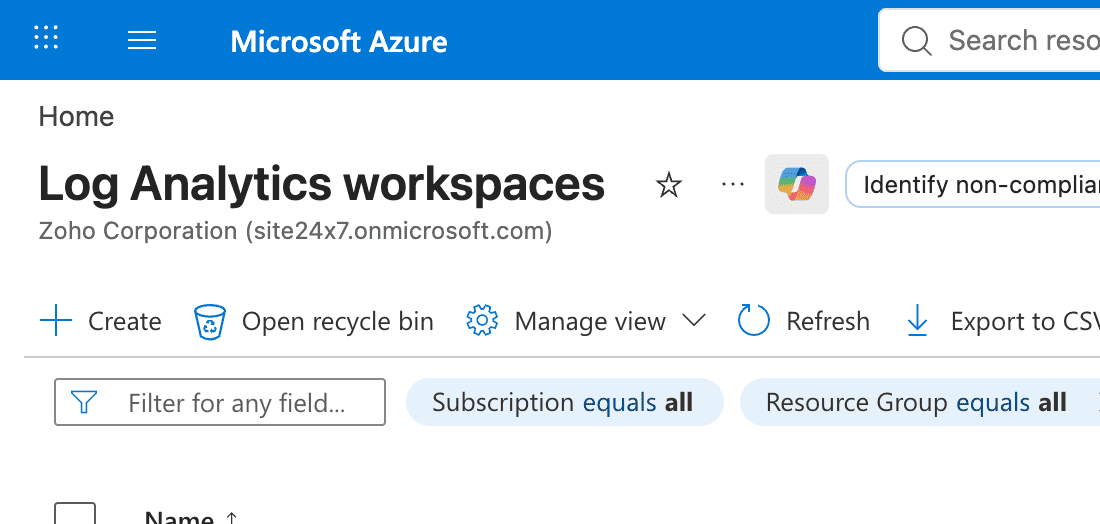Click the circular Refresh arrow icon
The height and width of the screenshot is (524, 1100).
coord(753,321)
